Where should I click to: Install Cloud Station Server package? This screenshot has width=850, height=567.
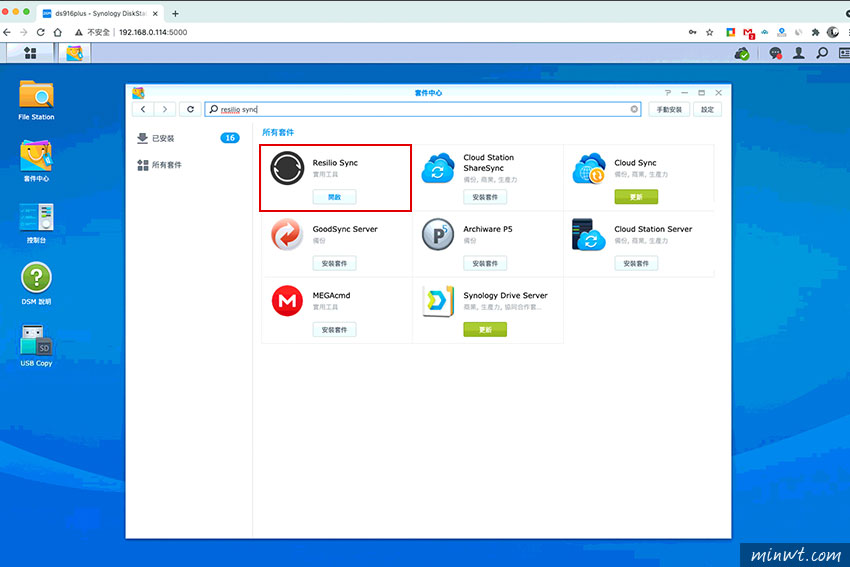click(636, 263)
